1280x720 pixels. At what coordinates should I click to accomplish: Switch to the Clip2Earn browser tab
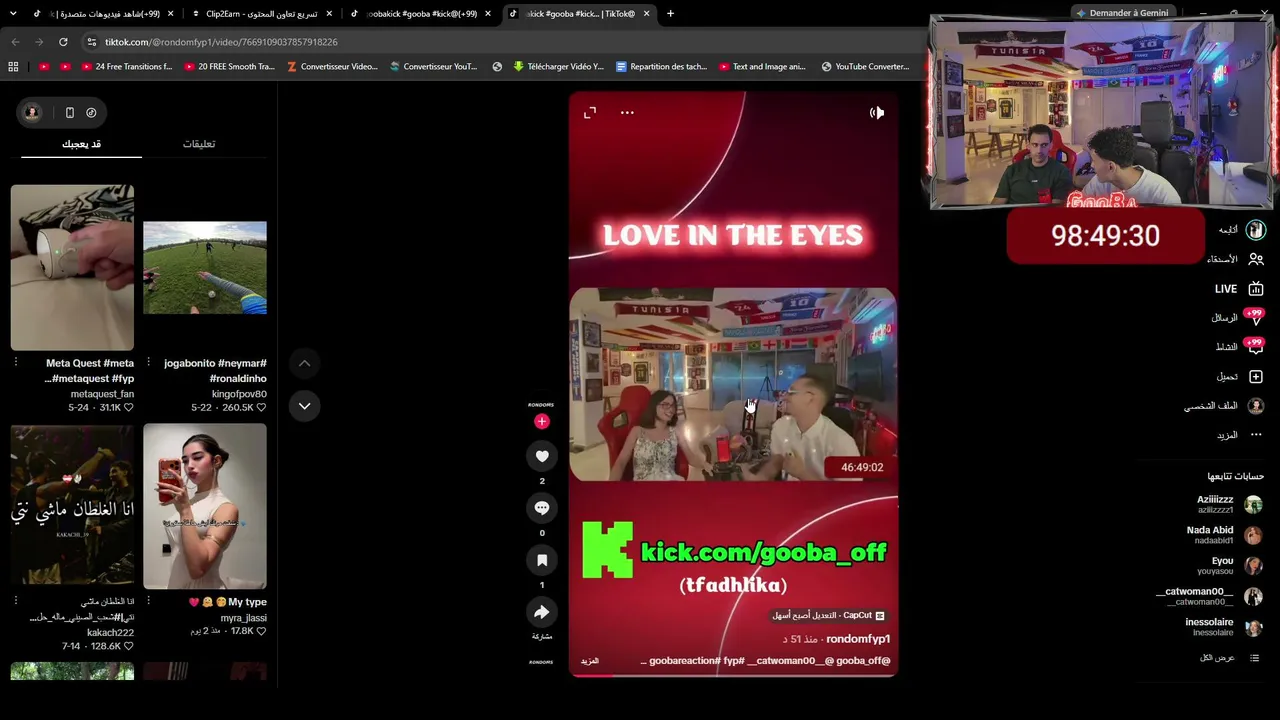click(x=262, y=14)
